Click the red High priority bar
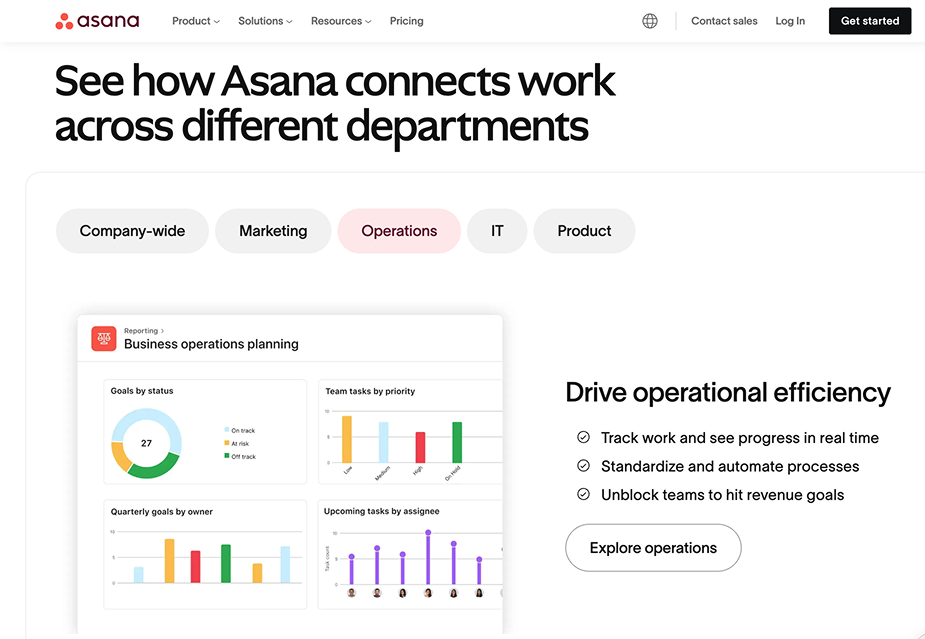Screen dimensions: 925x639 (420, 447)
